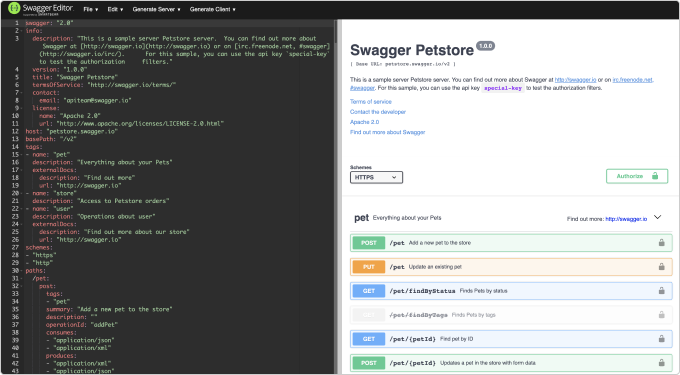The image size is (680, 375).
Task: Fold the contact block at line 7
Action: pyautogui.click(x=21, y=93)
